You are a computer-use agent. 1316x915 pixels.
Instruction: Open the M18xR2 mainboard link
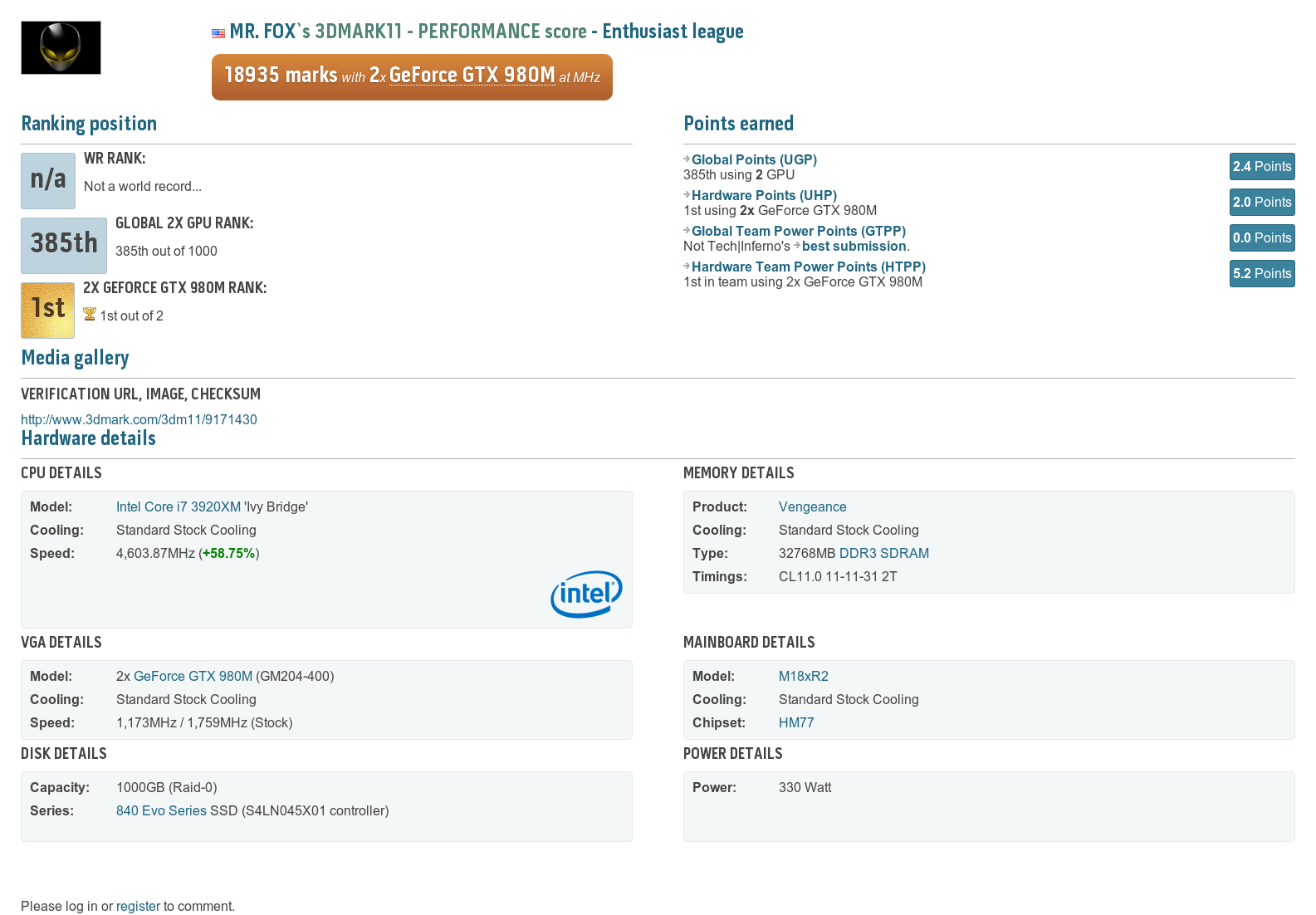click(803, 676)
